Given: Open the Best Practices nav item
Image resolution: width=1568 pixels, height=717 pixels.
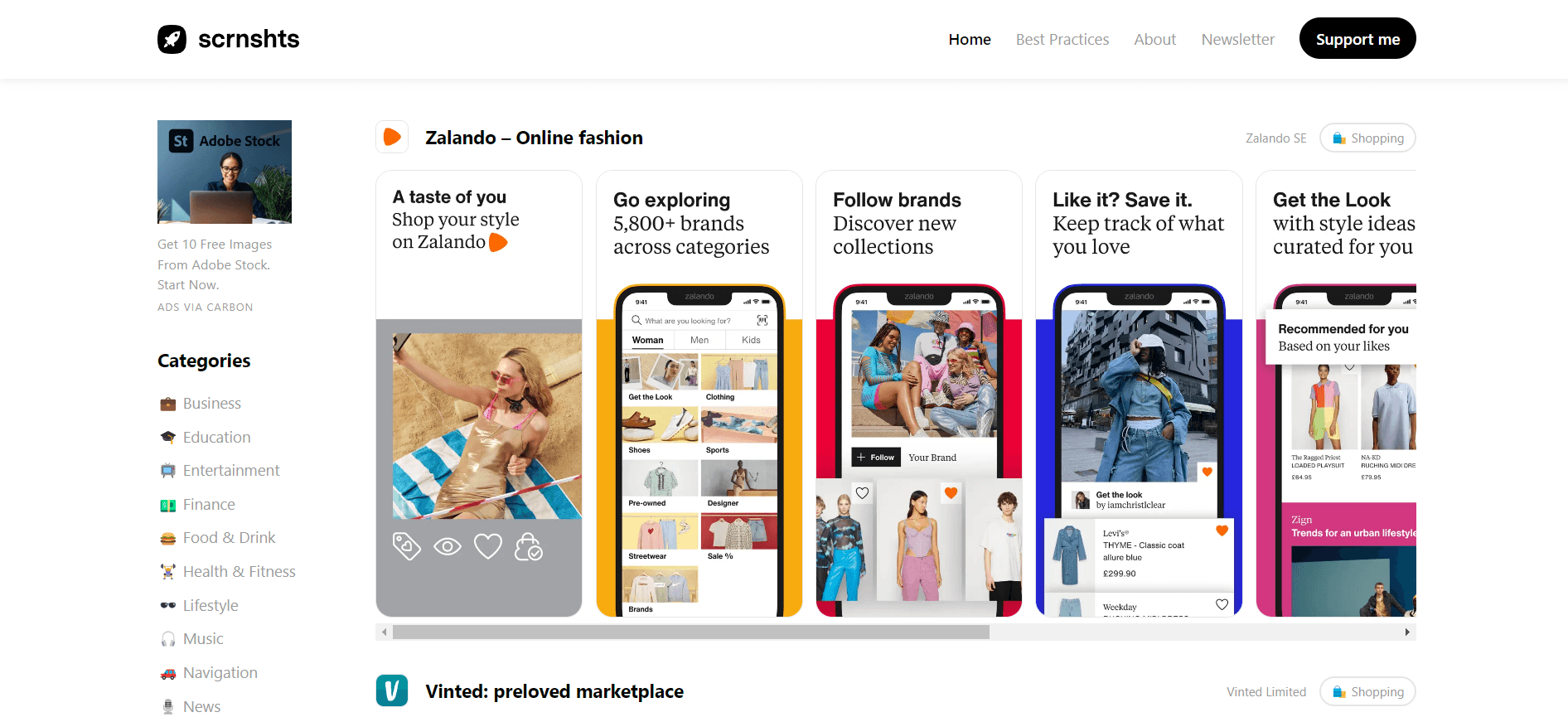Looking at the screenshot, I should click(x=1062, y=39).
